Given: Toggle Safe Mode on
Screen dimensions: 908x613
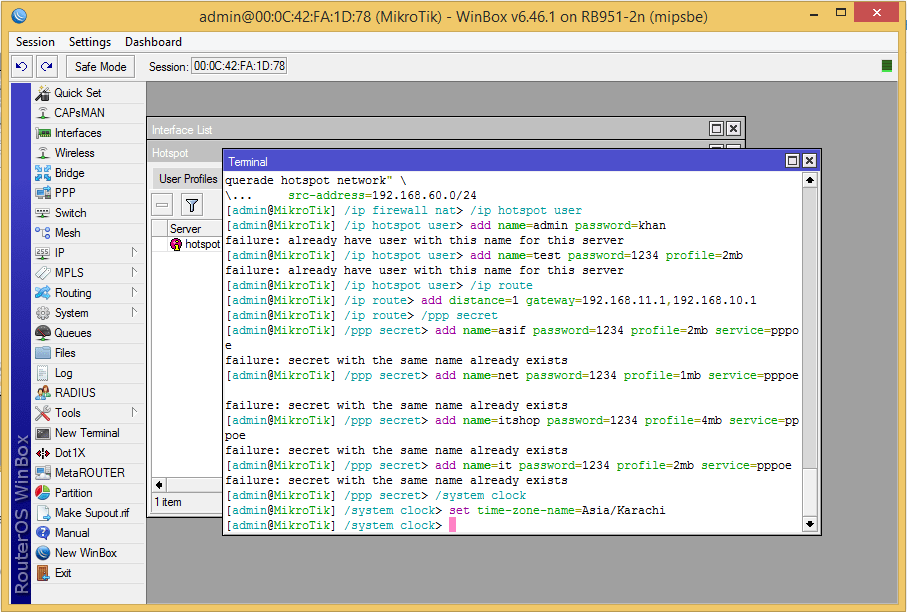Looking at the screenshot, I should (100, 66).
